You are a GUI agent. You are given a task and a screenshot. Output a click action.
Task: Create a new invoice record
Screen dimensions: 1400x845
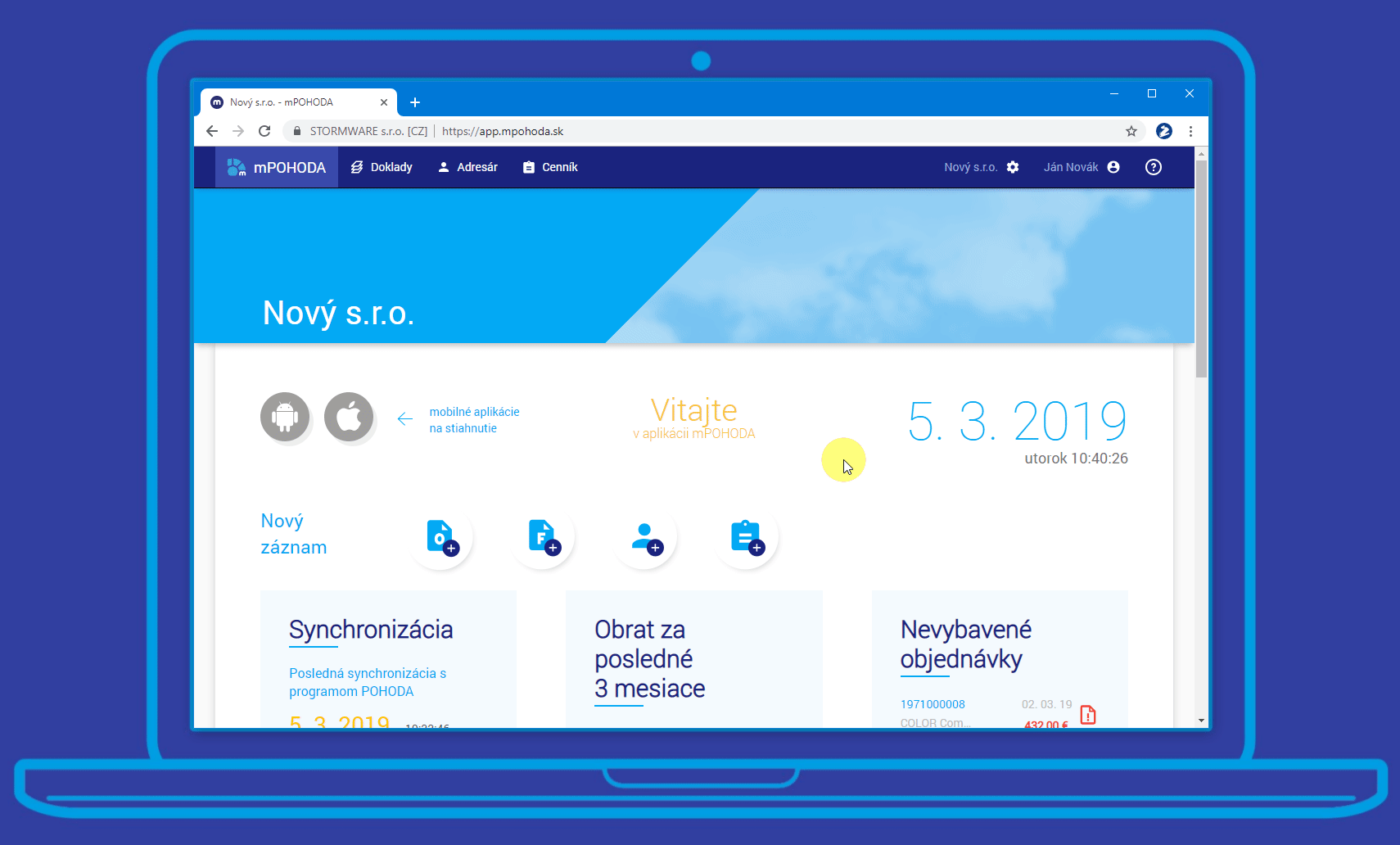[x=543, y=537]
